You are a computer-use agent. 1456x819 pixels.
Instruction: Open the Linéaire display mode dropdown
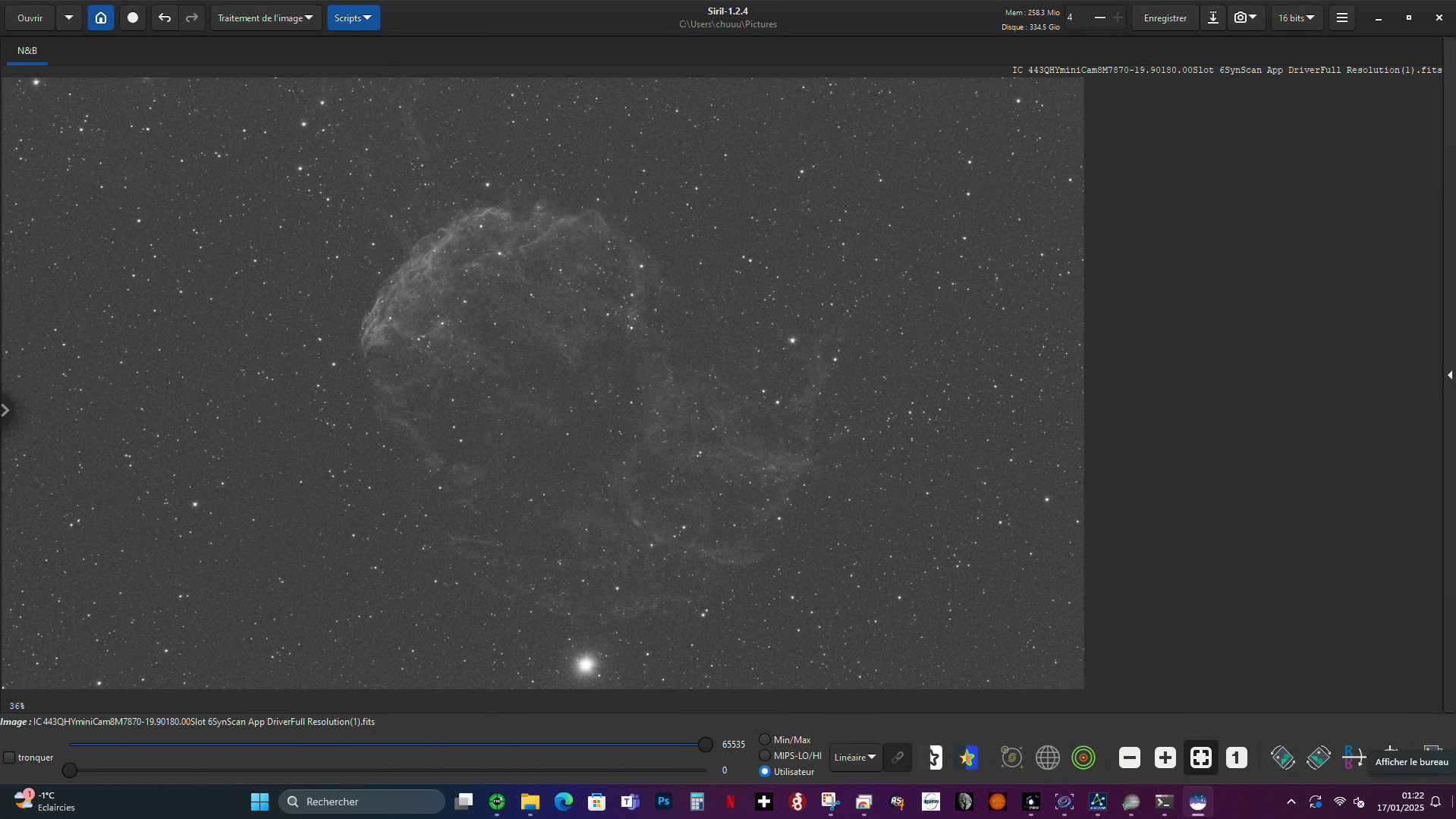coord(855,758)
